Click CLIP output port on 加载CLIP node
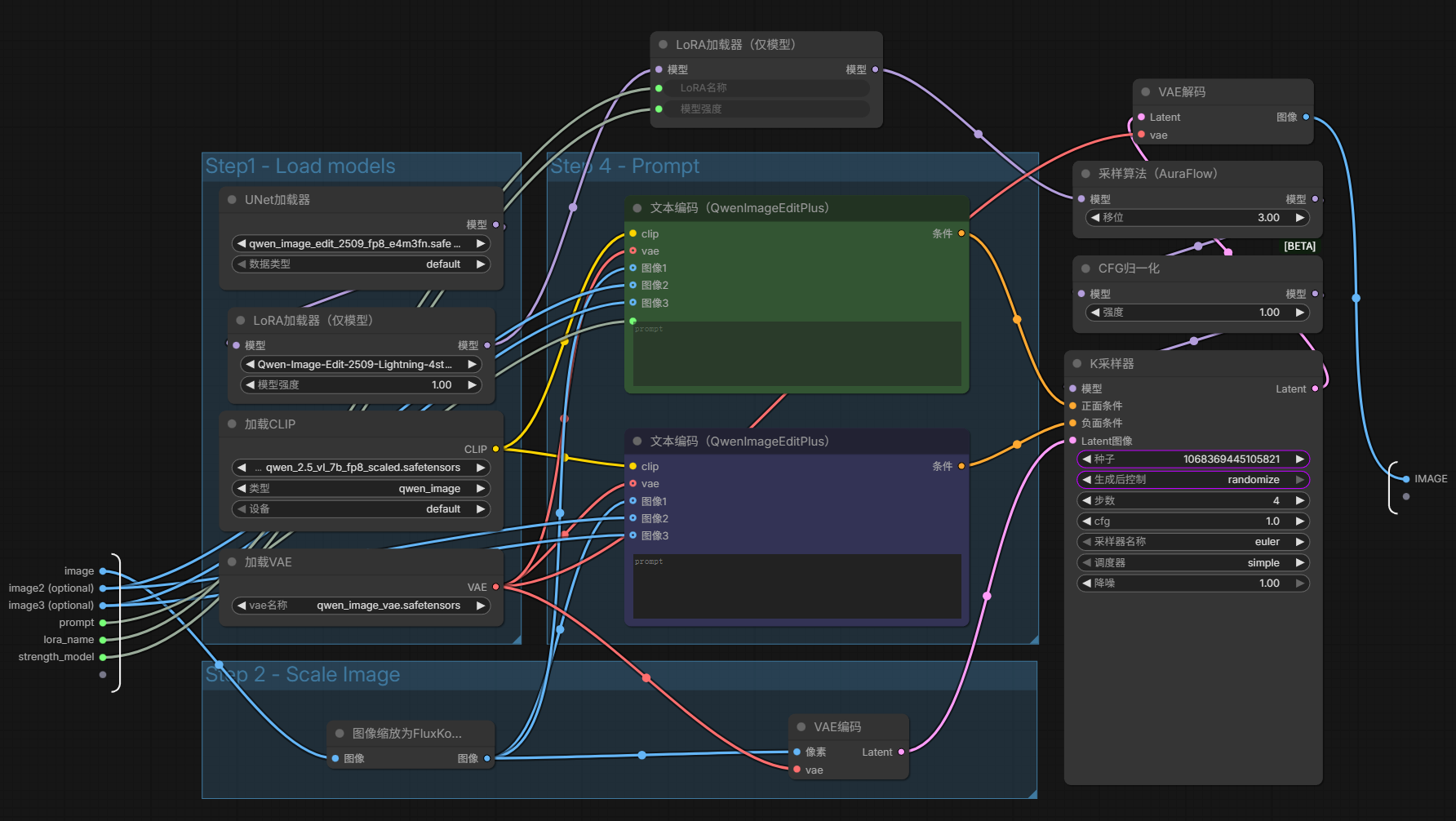The height and width of the screenshot is (821, 1456). 495,449
